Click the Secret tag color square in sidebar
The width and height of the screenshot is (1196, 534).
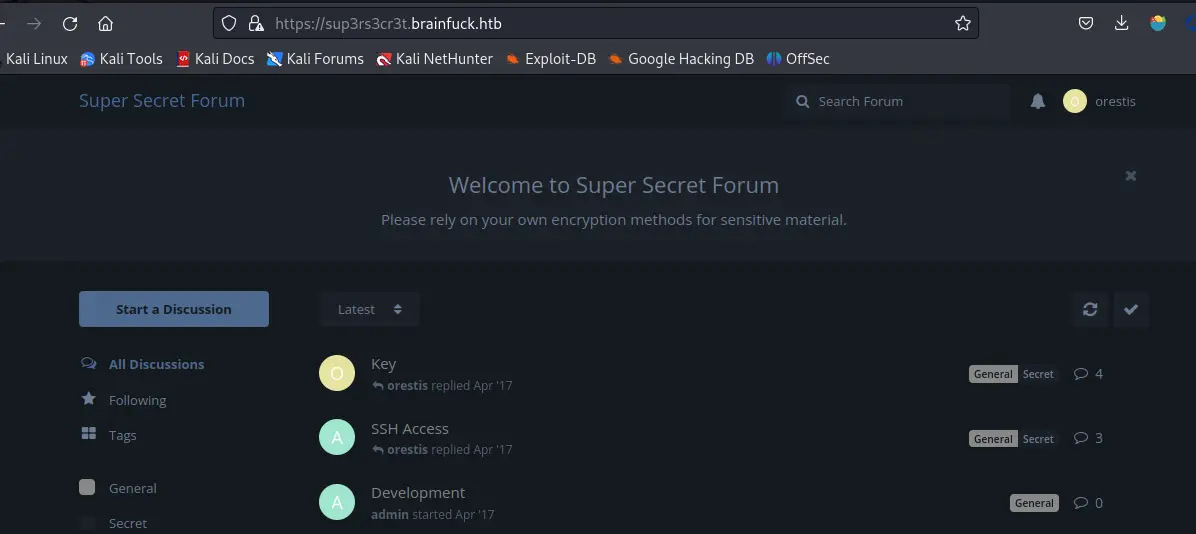click(88, 523)
